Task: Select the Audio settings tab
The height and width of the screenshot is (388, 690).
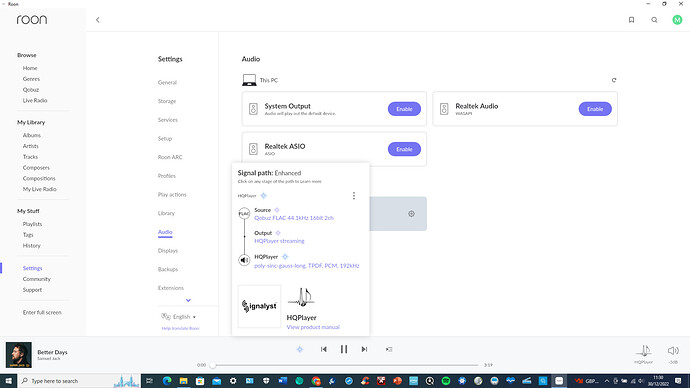Action: (165, 232)
